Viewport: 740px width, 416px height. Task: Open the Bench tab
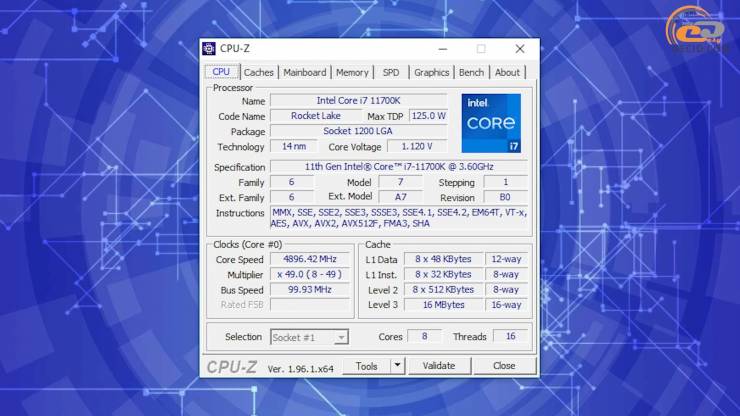(x=471, y=73)
